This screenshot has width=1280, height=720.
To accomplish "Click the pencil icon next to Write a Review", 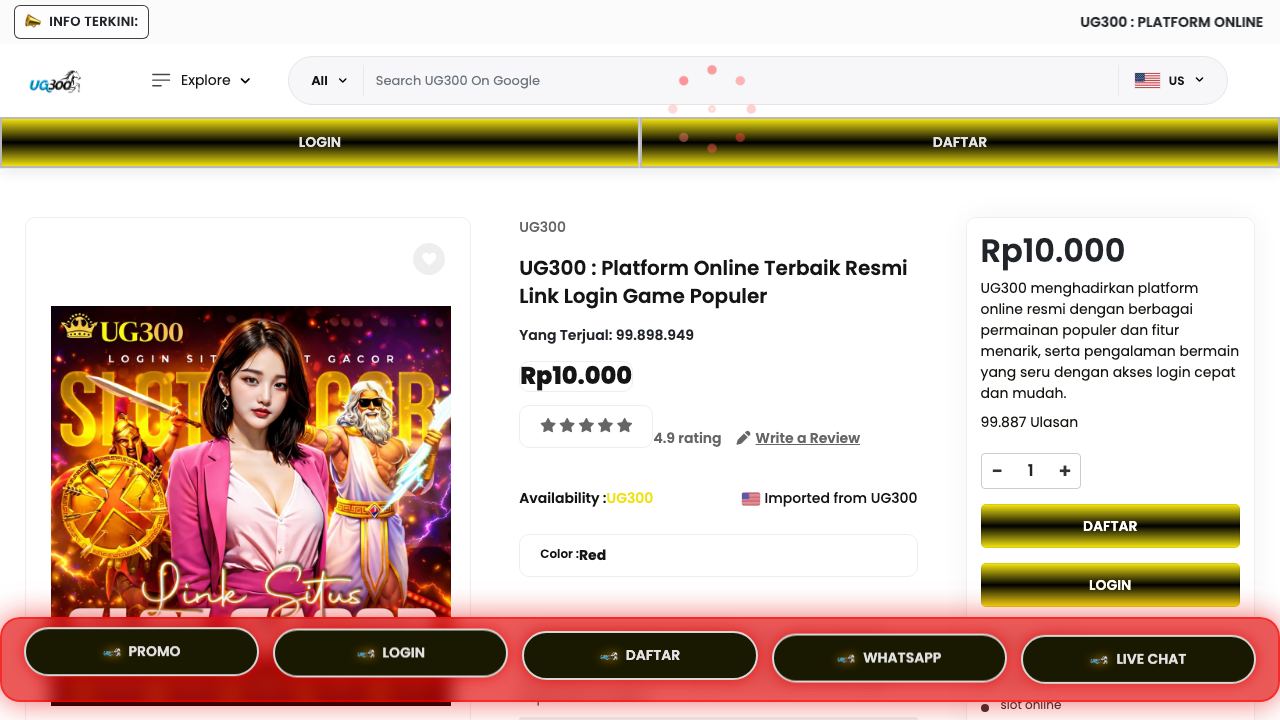I will pyautogui.click(x=743, y=438).
